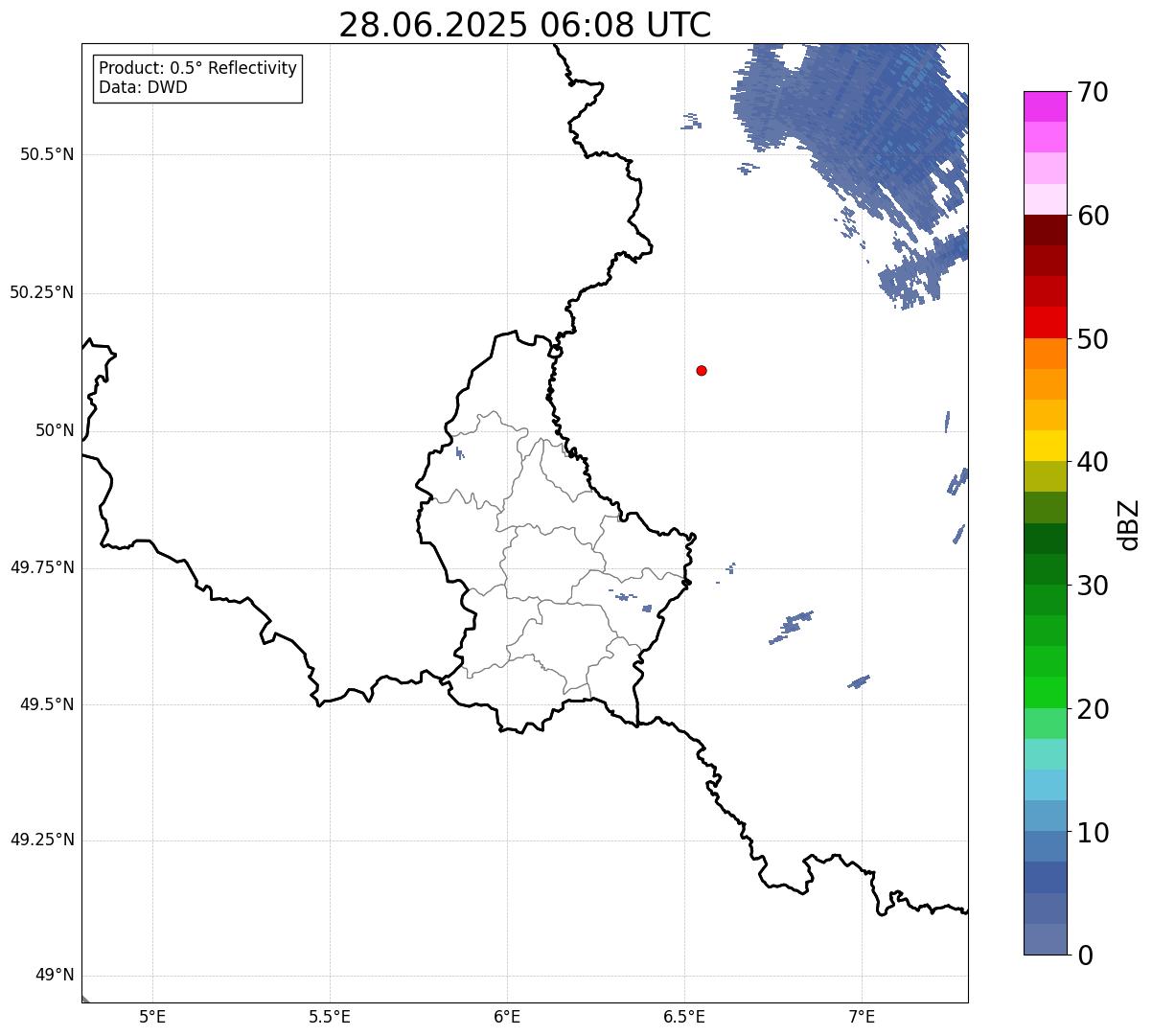The image size is (1152, 1036).
Task: Click the title '28.06.2025 06:08 UTC'
Action: click(525, 25)
